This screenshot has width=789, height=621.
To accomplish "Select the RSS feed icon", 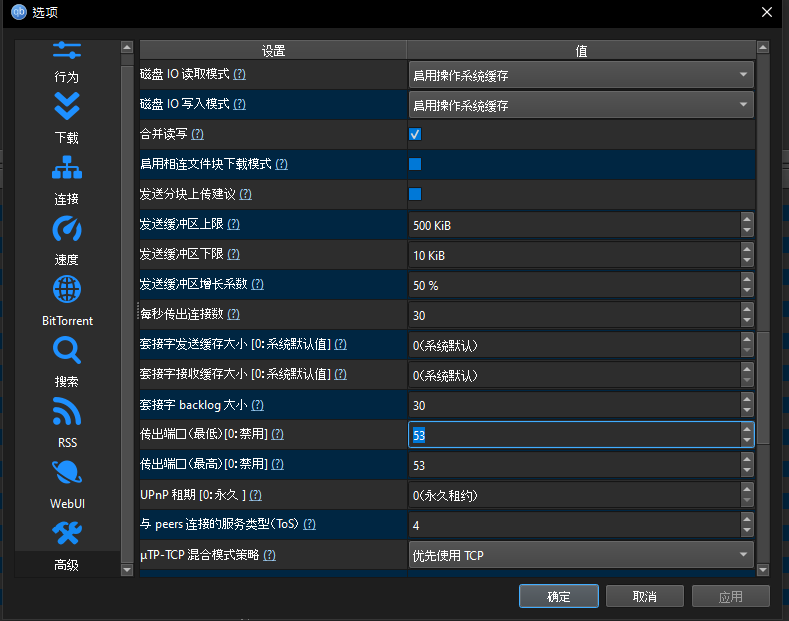I will coord(66,412).
